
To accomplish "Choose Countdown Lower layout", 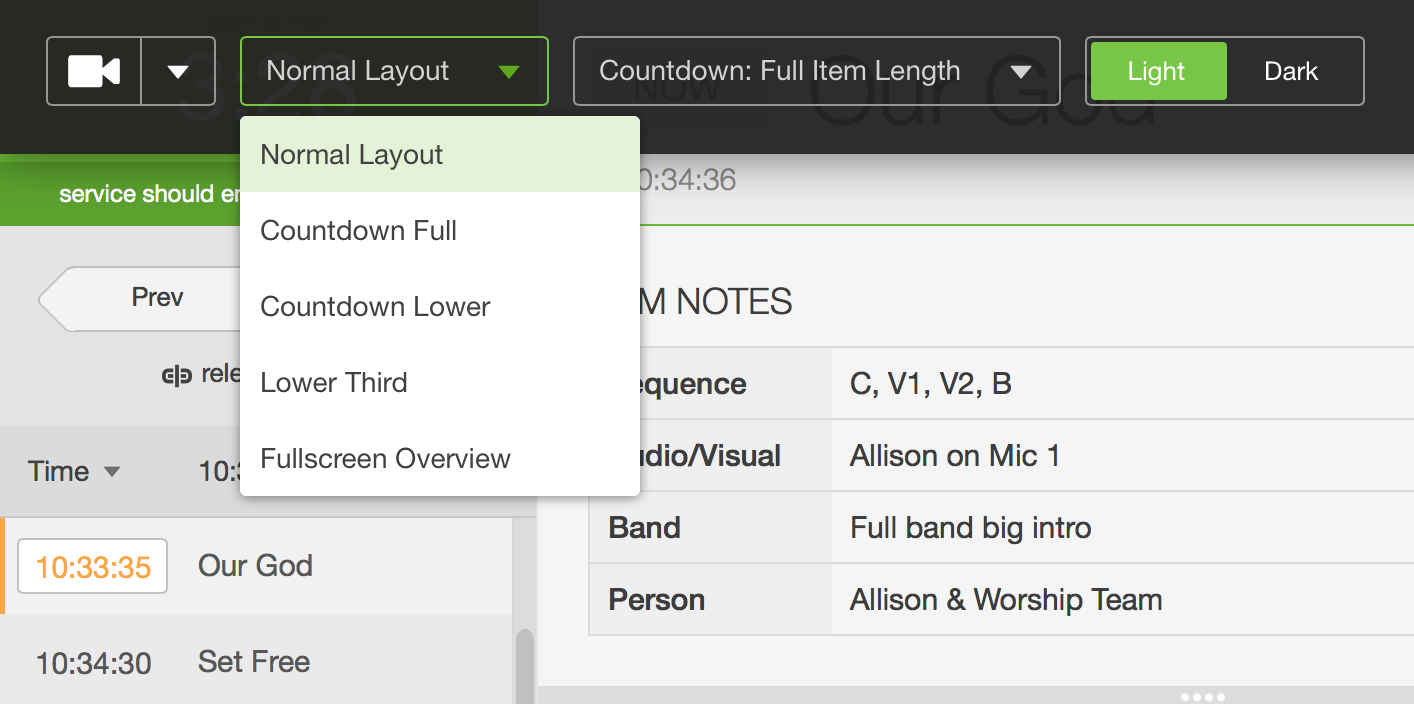I will [x=374, y=306].
